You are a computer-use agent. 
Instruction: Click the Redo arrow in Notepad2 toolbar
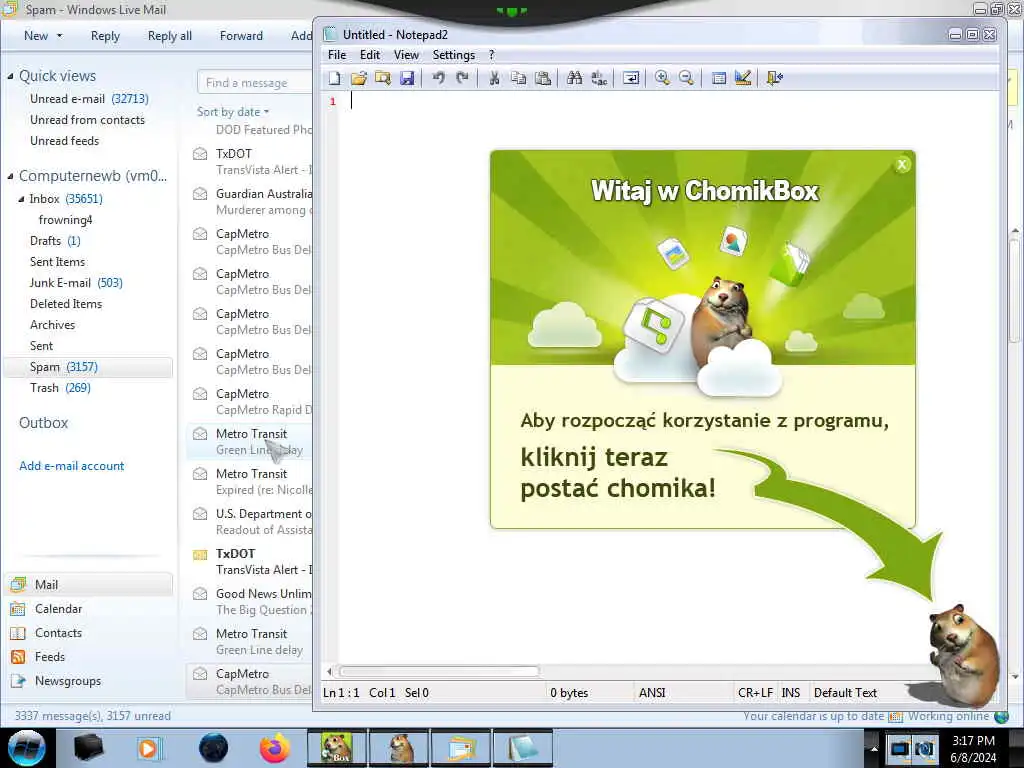point(462,78)
